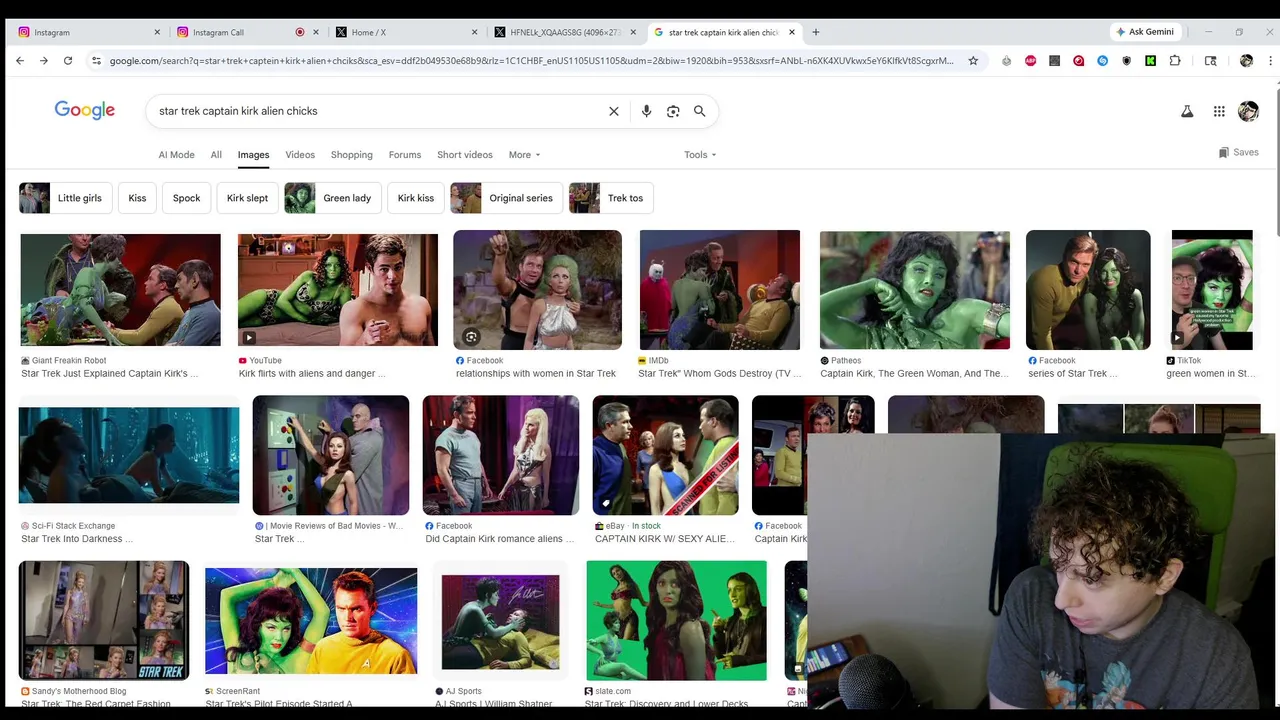Click the Chrome profile avatar in toolbar

pyautogui.click(x=1246, y=61)
